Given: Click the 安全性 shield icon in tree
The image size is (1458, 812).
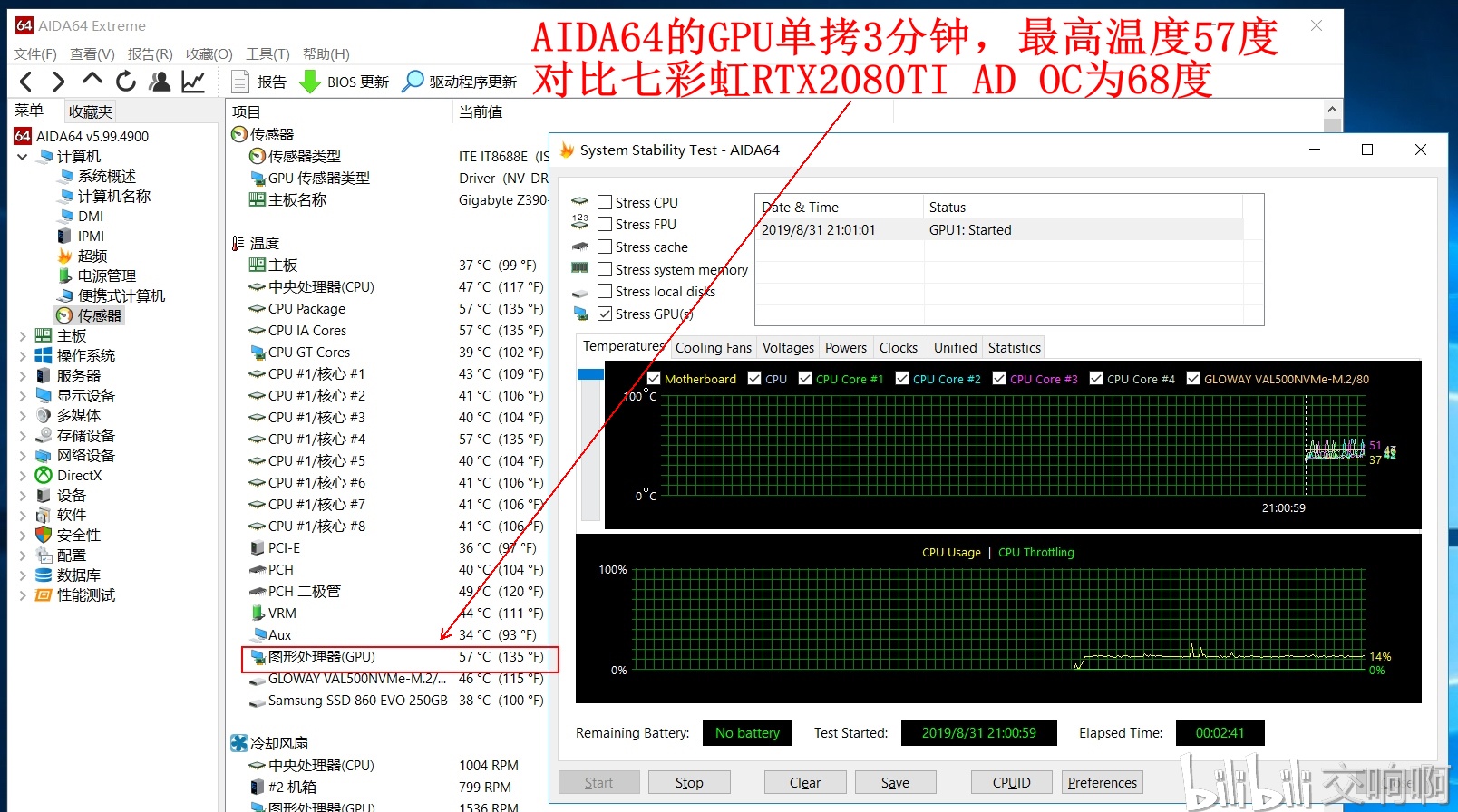Looking at the screenshot, I should [x=43, y=535].
